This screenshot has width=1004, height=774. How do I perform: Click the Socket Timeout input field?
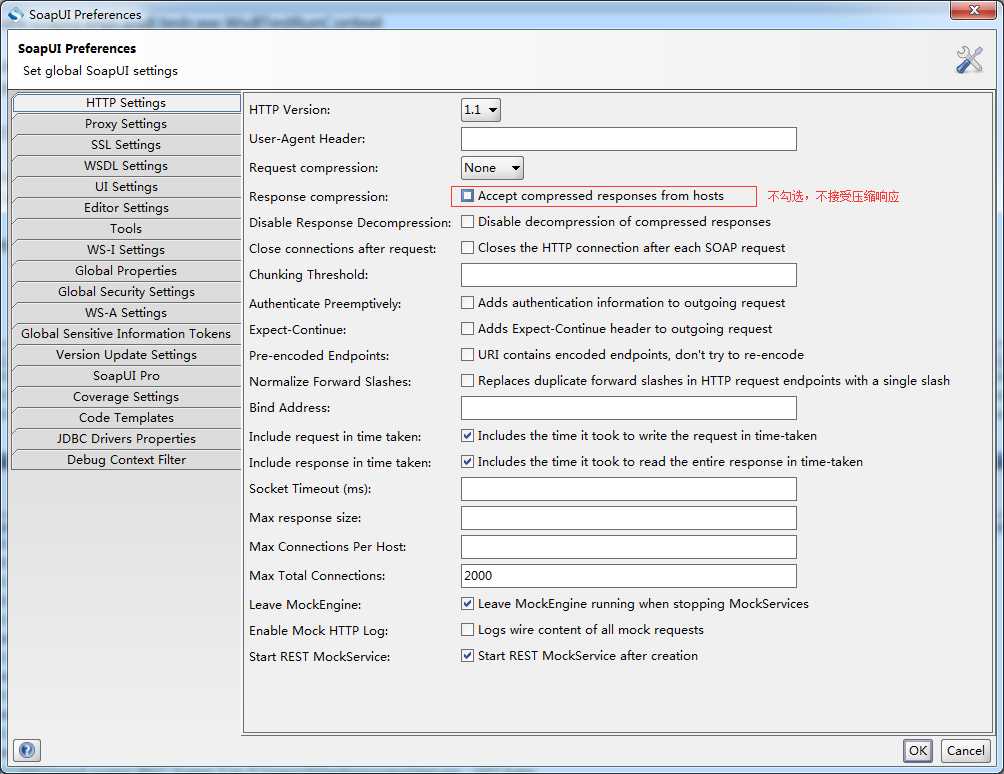point(629,488)
